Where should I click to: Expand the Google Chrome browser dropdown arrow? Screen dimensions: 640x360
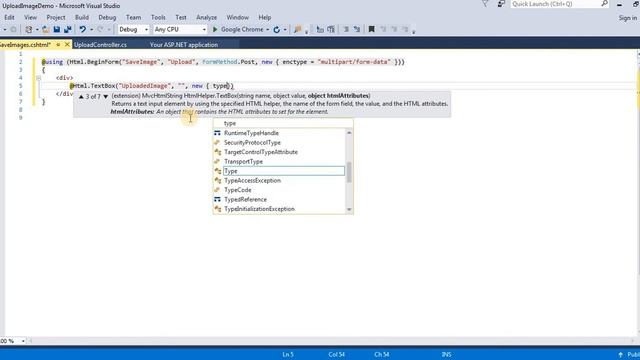point(267,30)
